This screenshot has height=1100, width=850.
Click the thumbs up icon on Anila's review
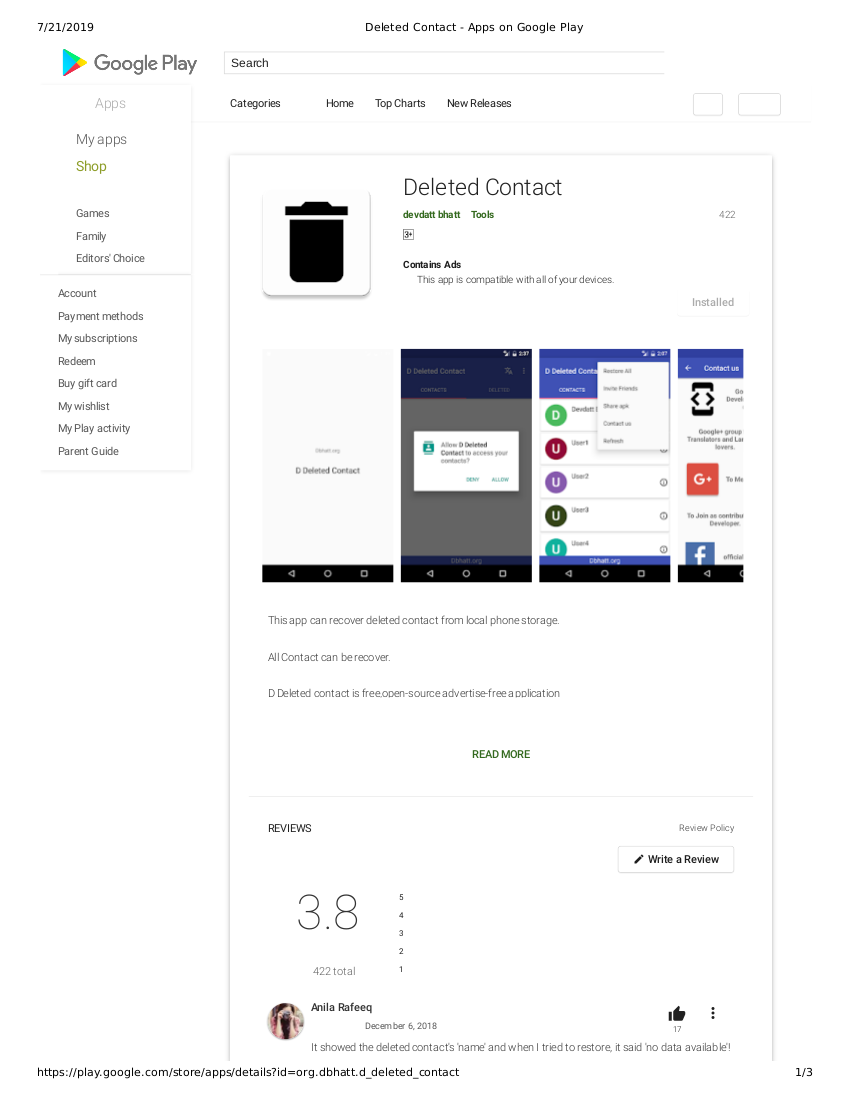pyautogui.click(x=677, y=1014)
